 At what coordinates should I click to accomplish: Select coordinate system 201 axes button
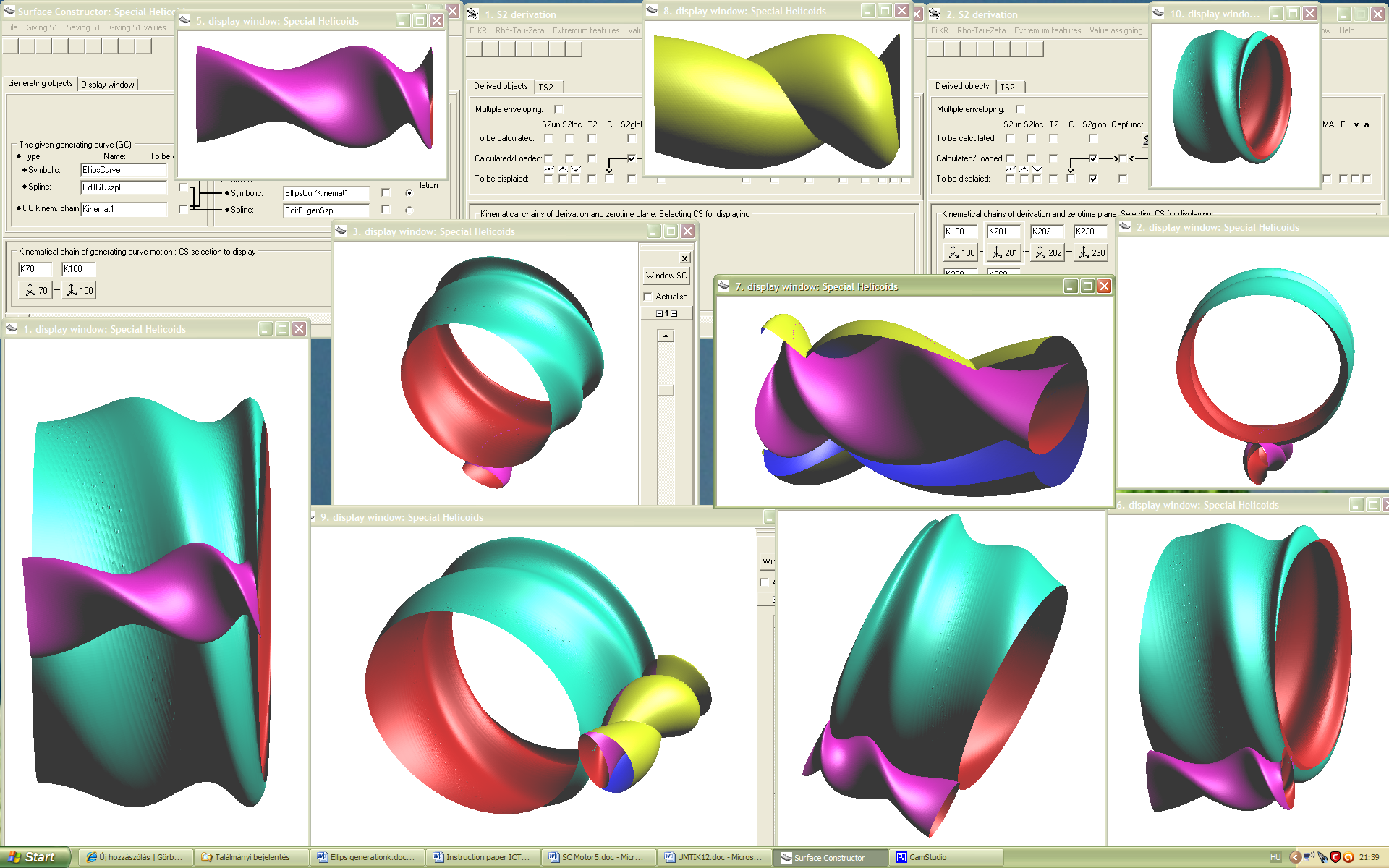click(1003, 252)
